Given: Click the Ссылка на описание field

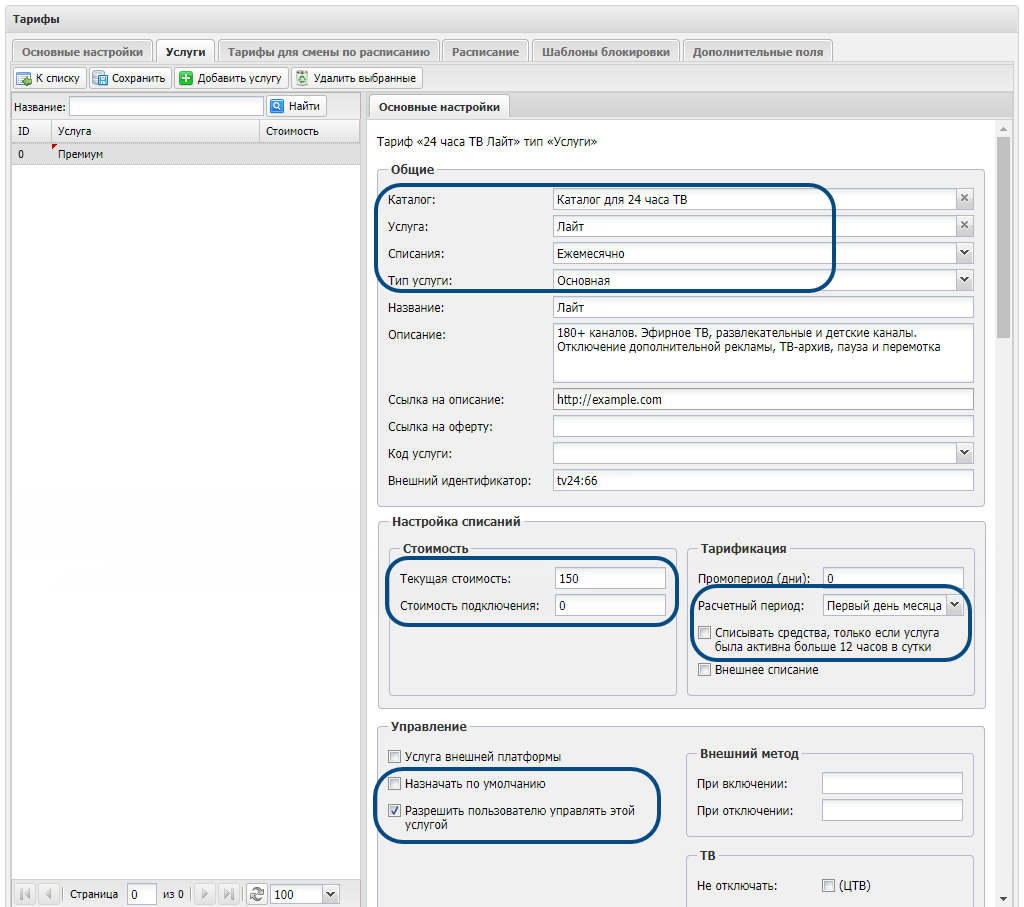Looking at the screenshot, I should (763, 400).
